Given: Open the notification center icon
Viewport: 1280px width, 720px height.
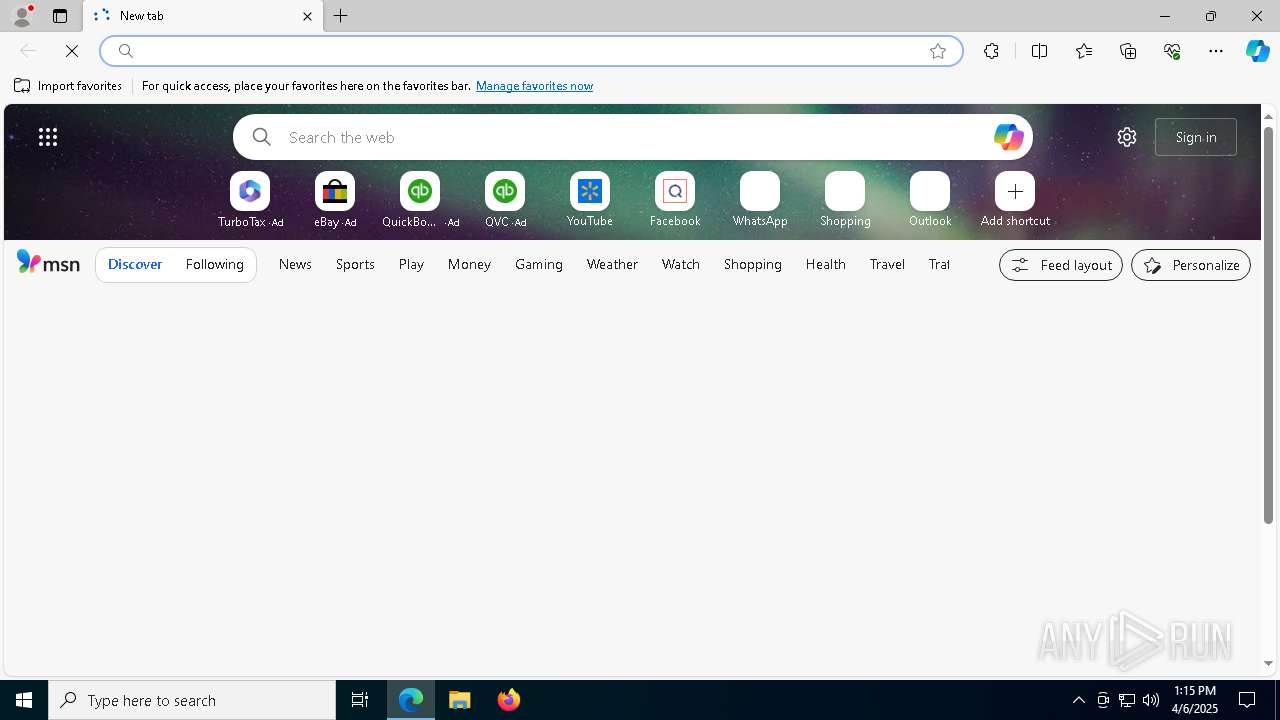Looking at the screenshot, I should point(1247,700).
